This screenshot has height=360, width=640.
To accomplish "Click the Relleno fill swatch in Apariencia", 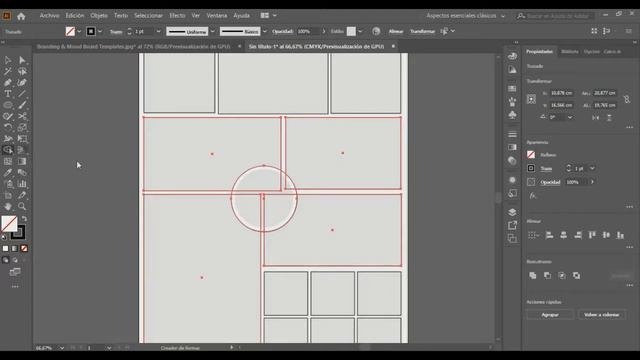I will tap(531, 155).
